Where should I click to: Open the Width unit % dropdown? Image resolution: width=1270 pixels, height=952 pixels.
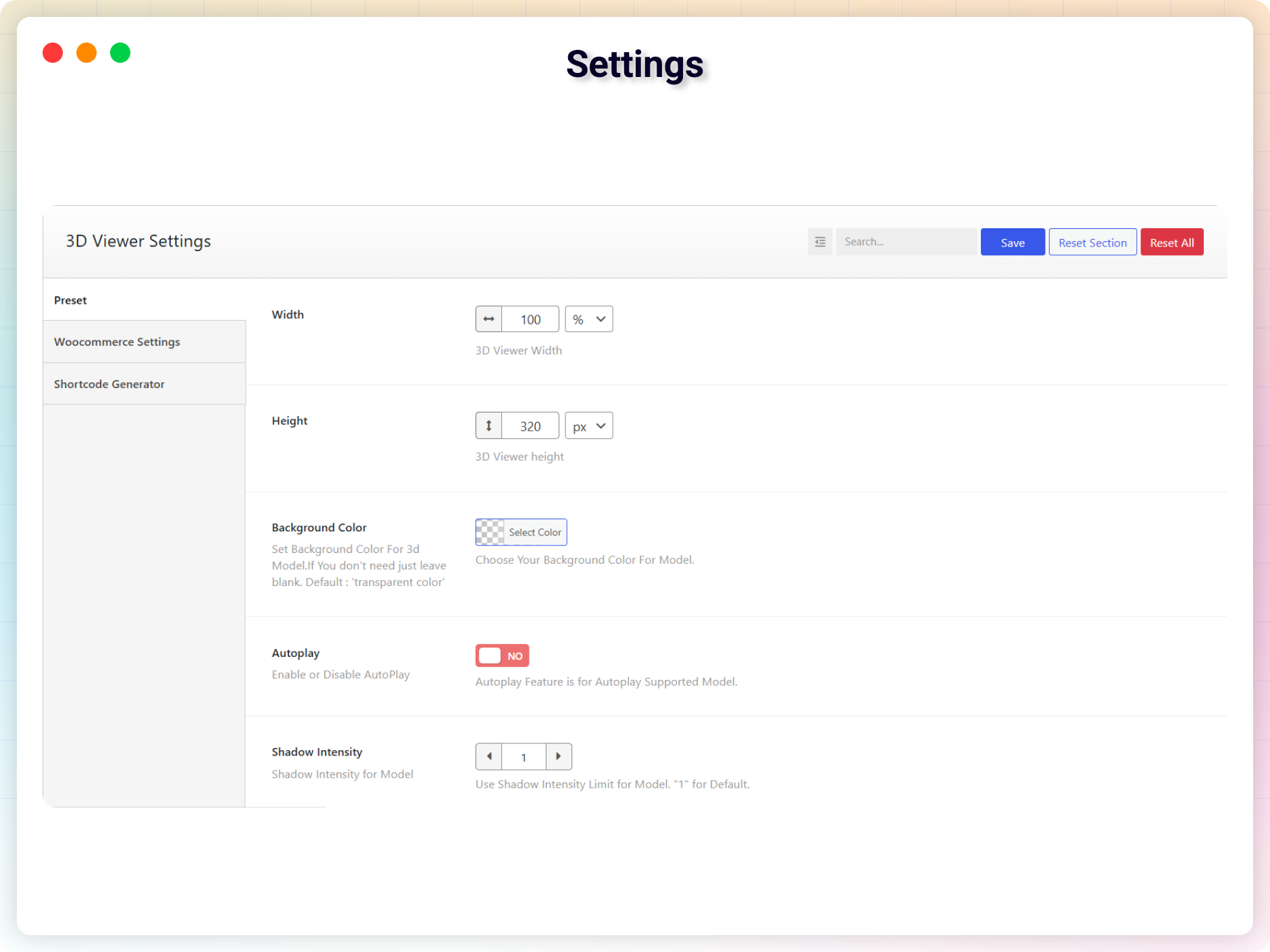(x=589, y=319)
